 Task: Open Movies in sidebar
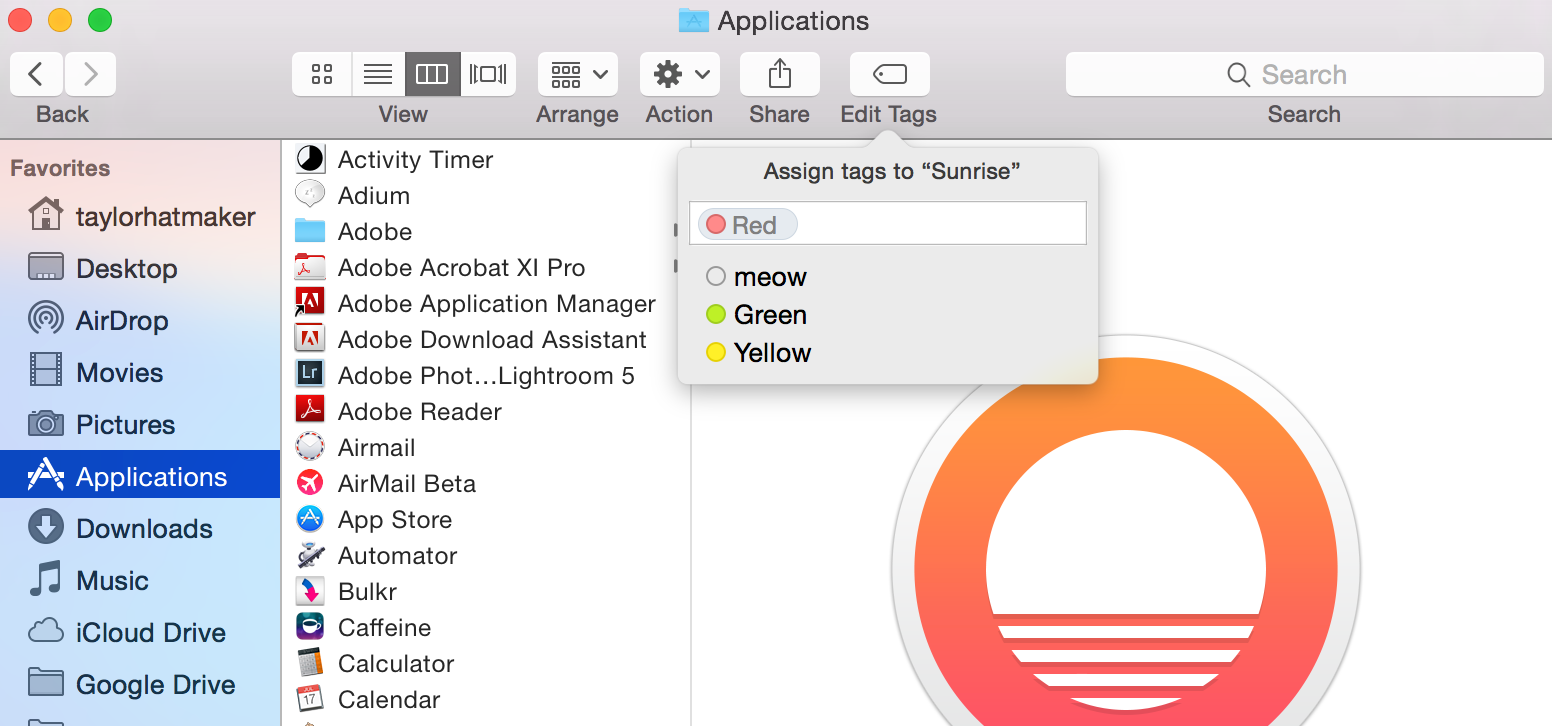[141, 372]
